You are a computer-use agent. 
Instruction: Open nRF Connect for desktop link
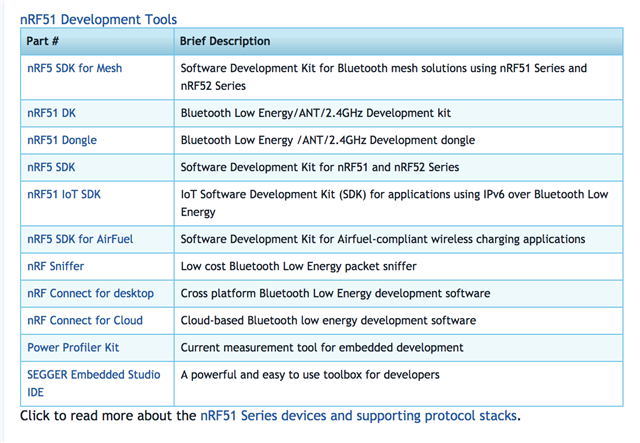(91, 294)
